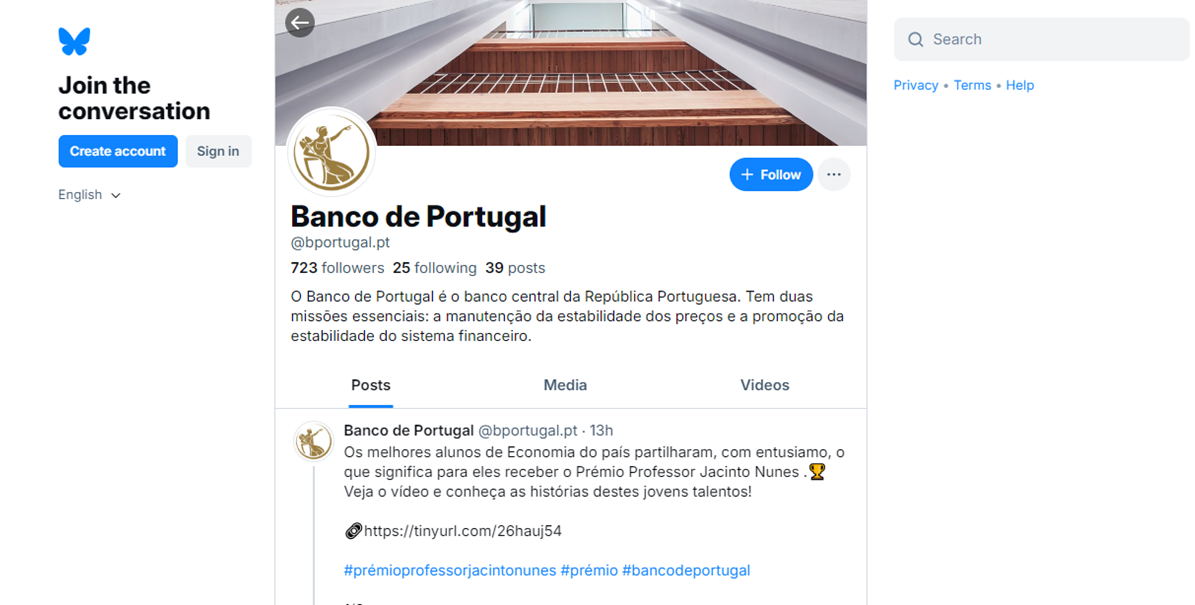Screen dimensions: 1195x605
Task: Open the Help link
Action: (x=1020, y=85)
